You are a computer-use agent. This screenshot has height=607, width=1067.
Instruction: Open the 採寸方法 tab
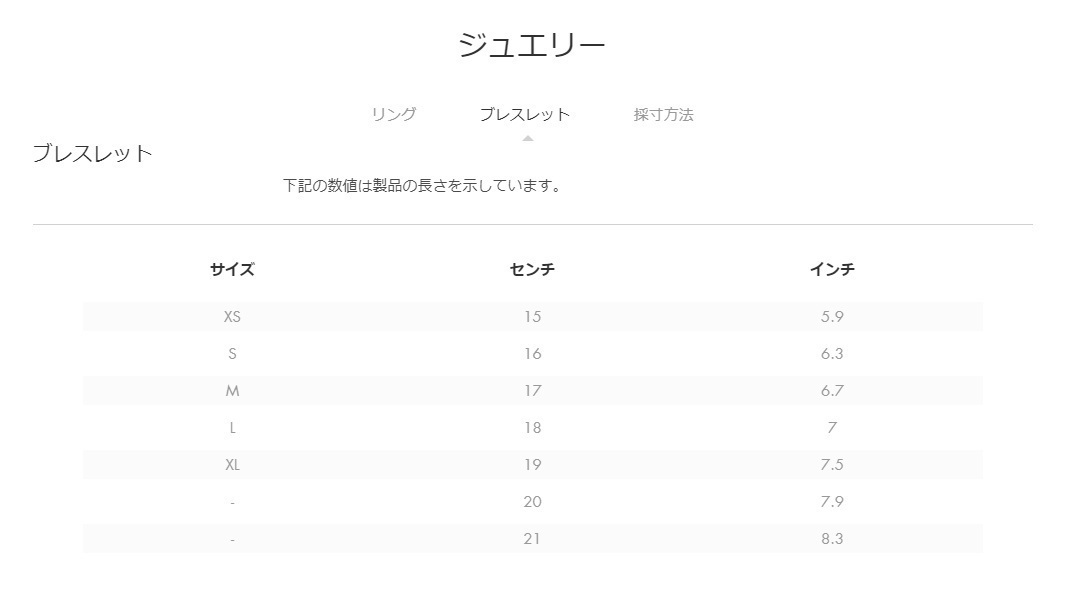[663, 114]
